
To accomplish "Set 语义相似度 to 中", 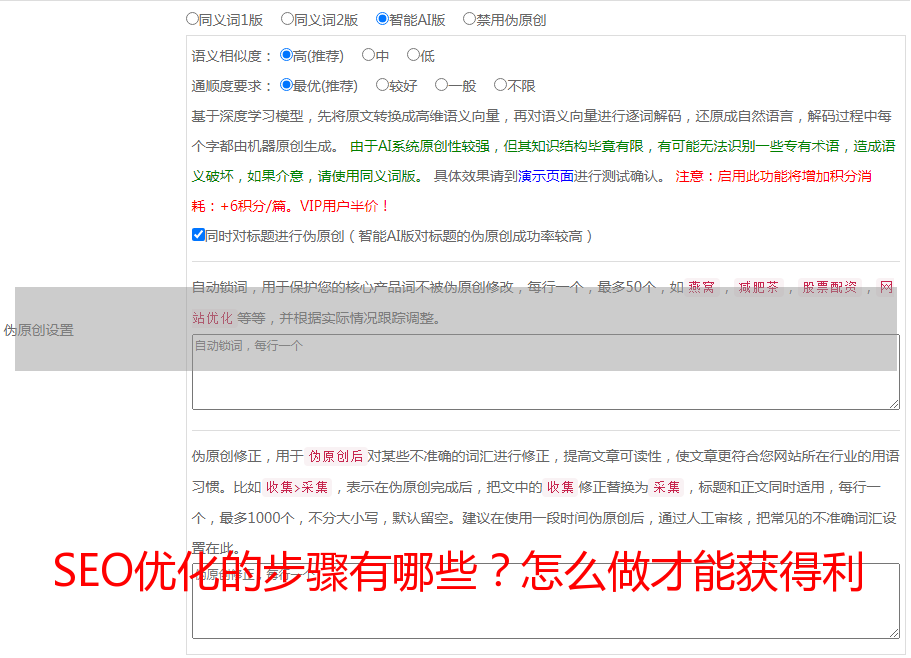I will (x=368, y=55).
